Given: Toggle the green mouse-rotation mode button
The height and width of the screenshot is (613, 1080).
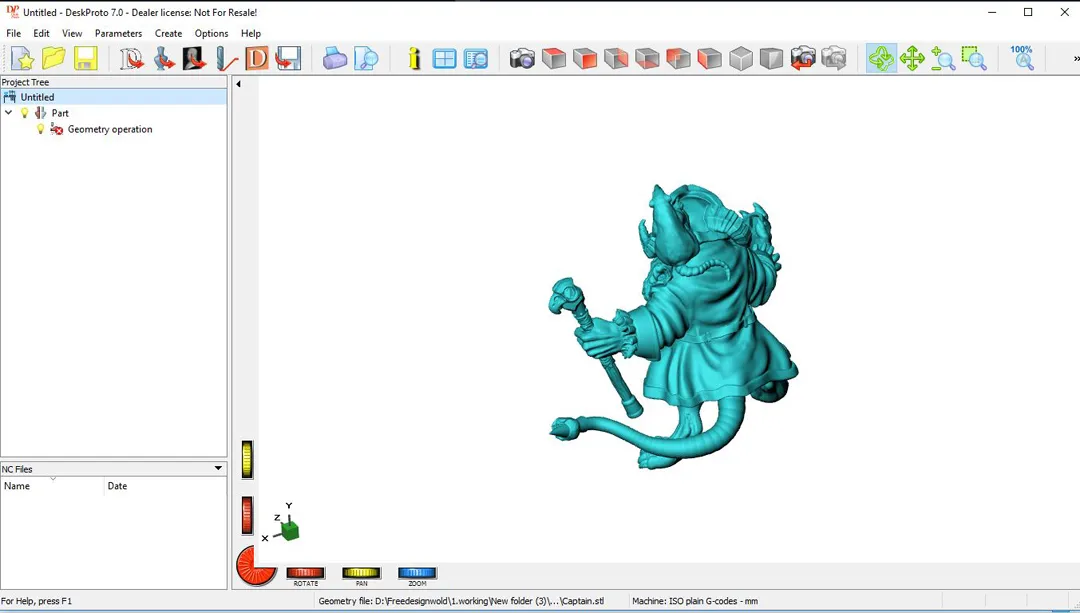Looking at the screenshot, I should click(x=881, y=59).
